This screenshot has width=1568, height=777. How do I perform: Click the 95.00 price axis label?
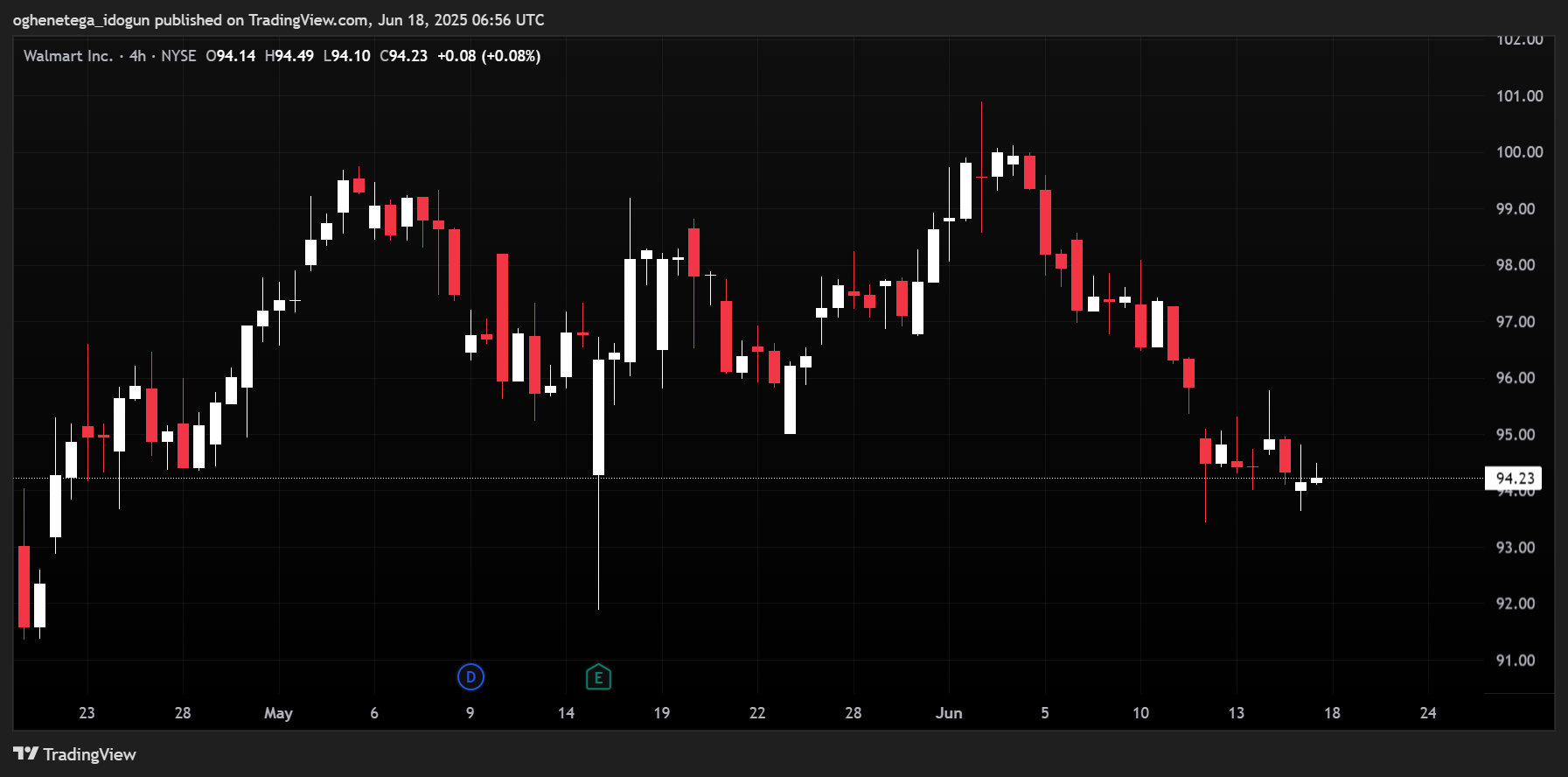(x=1516, y=435)
